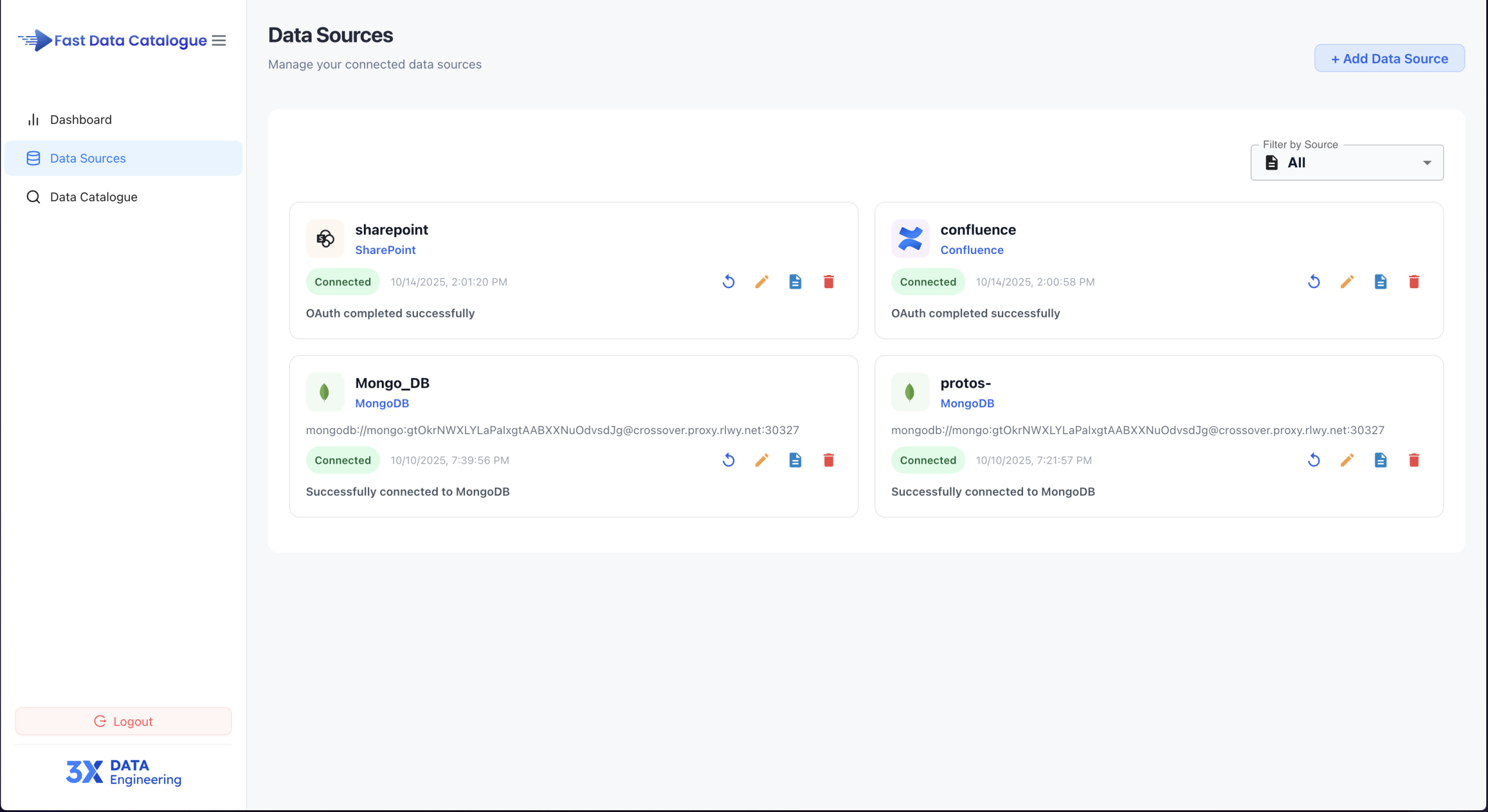
Task: Select the MongoDB leaf icon on Mongo_DB card
Action: (324, 392)
